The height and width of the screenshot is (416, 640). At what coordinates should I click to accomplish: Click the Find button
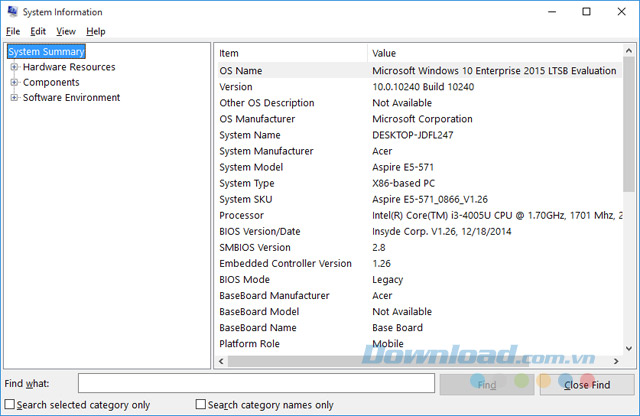[487, 384]
